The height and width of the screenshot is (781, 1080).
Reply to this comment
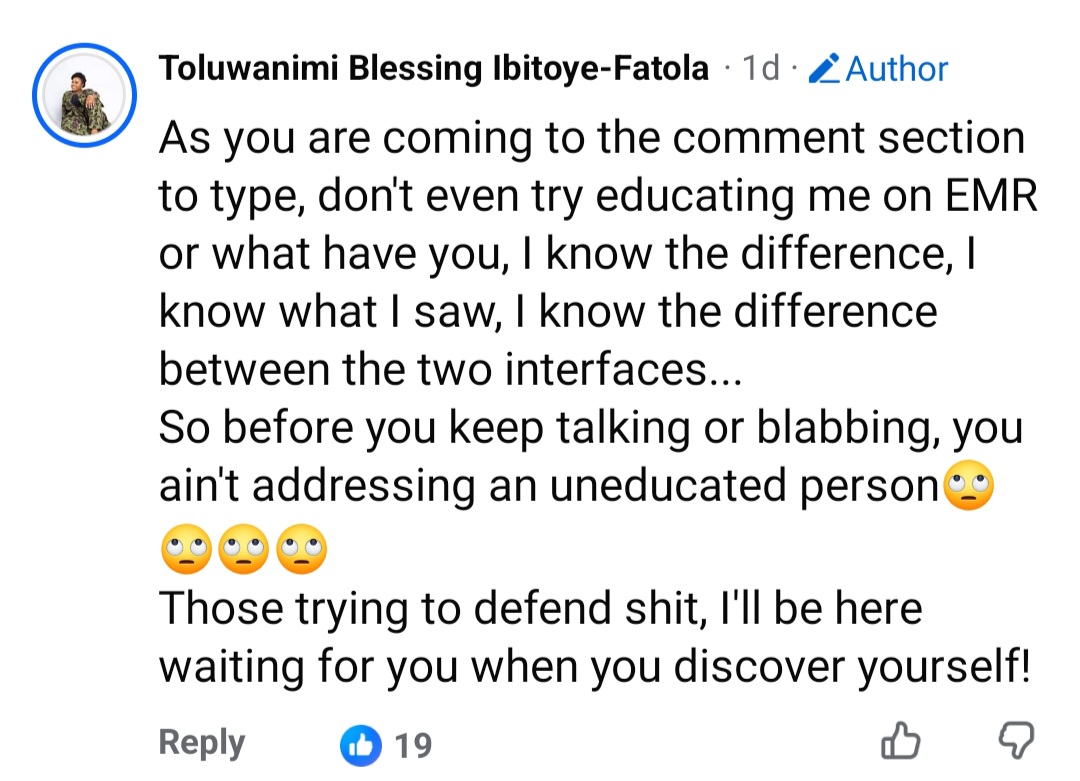tap(202, 743)
